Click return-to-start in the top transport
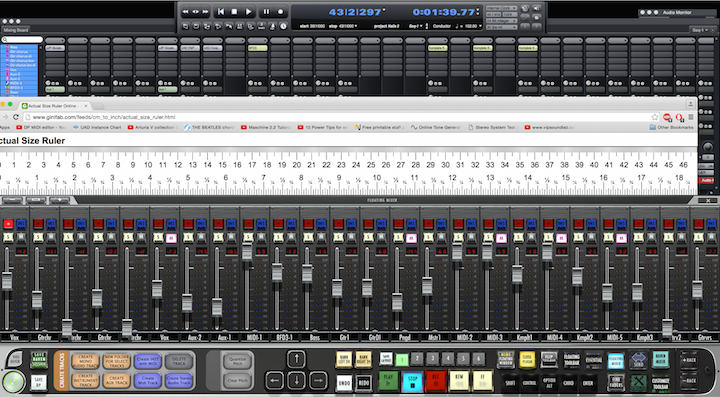720x397 pixels. coord(221,12)
